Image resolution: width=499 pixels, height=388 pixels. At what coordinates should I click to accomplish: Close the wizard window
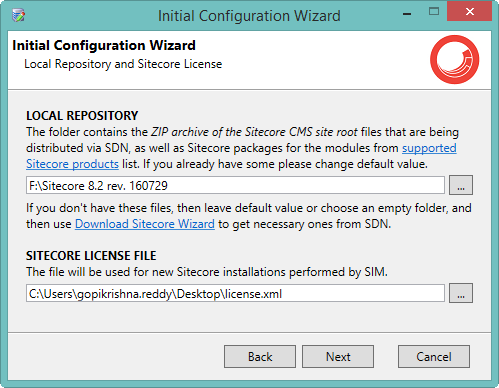click(x=470, y=12)
